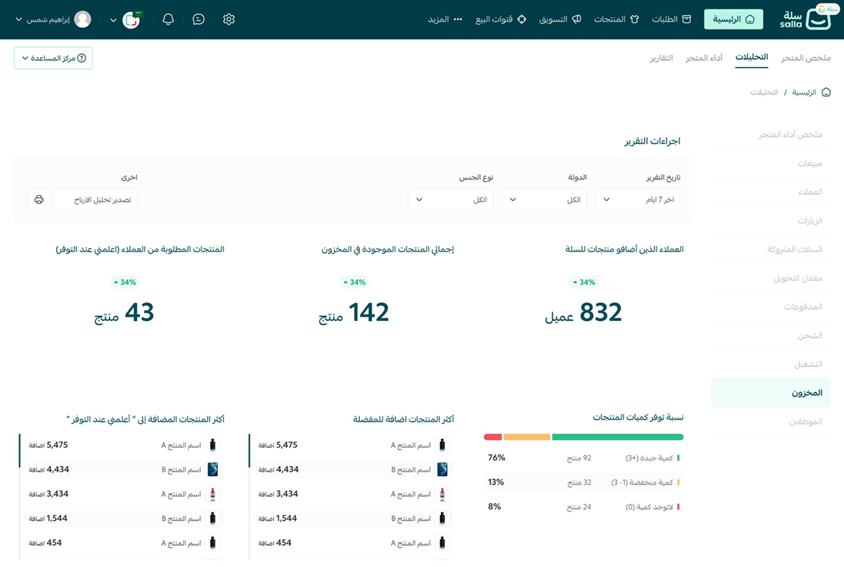Click the print report icon
The image size is (844, 567).
click(39, 200)
